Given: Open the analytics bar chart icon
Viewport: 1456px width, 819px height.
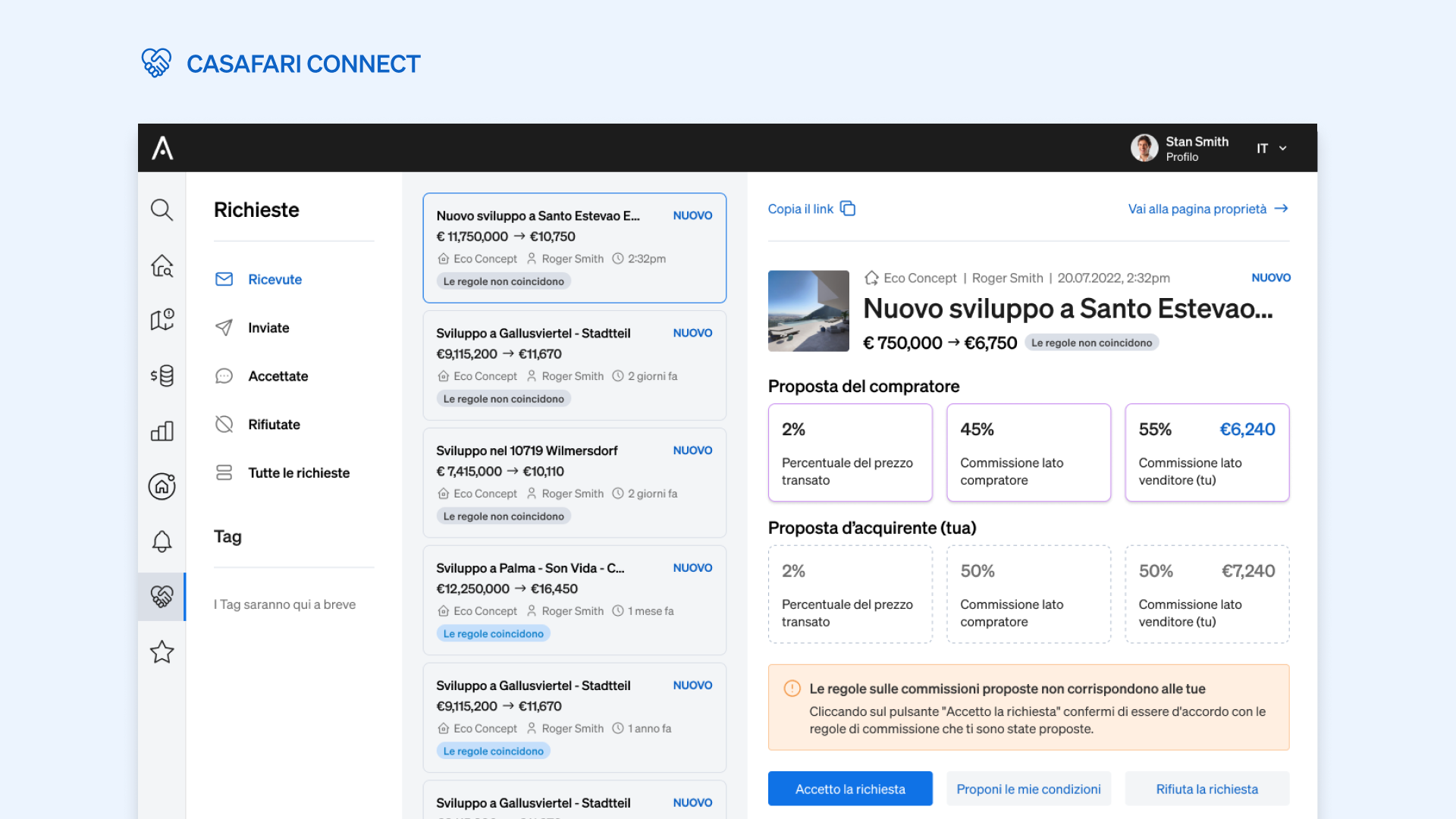Looking at the screenshot, I should coord(162,431).
